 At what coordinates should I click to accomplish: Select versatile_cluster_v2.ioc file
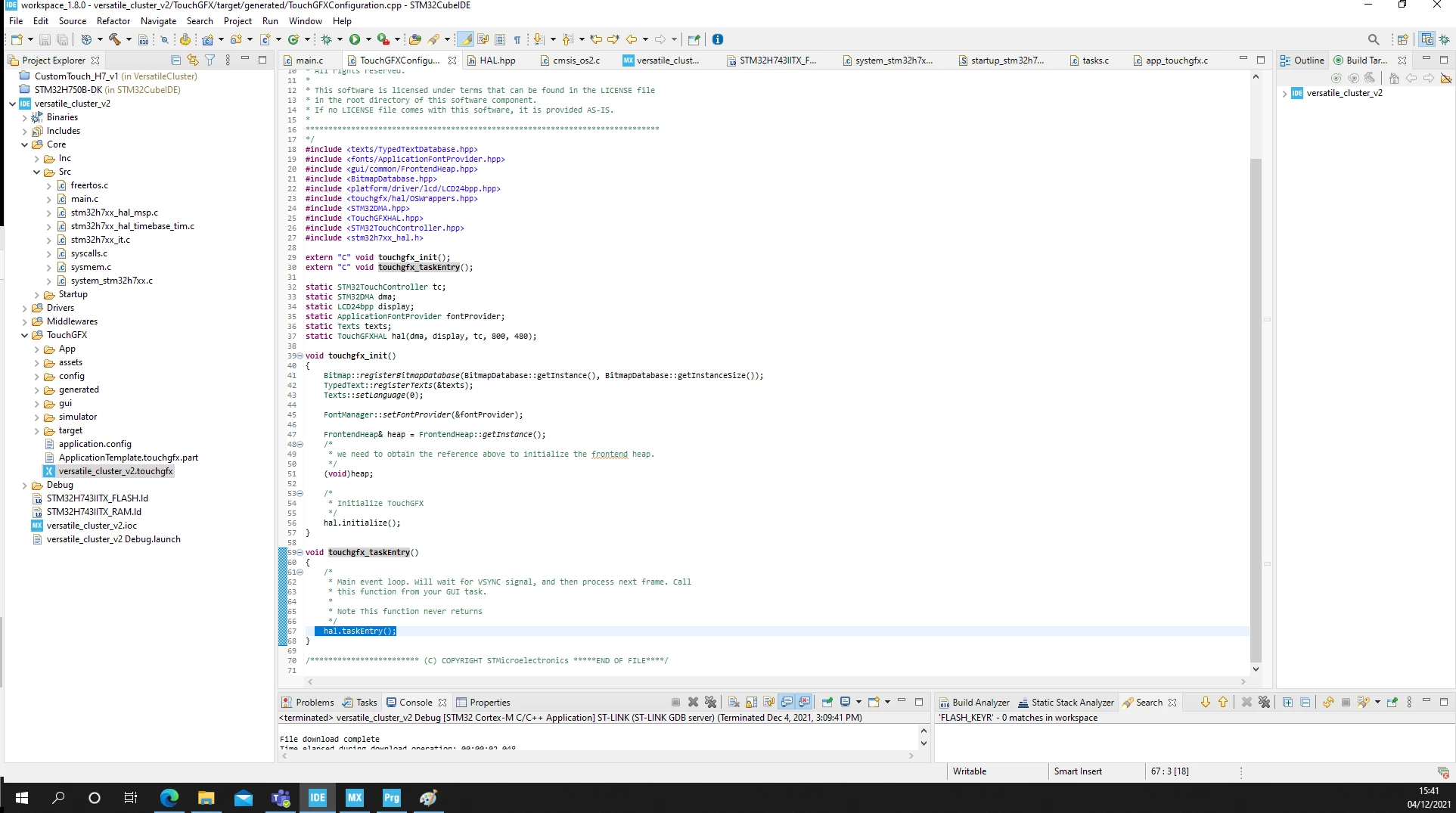pyautogui.click(x=92, y=526)
